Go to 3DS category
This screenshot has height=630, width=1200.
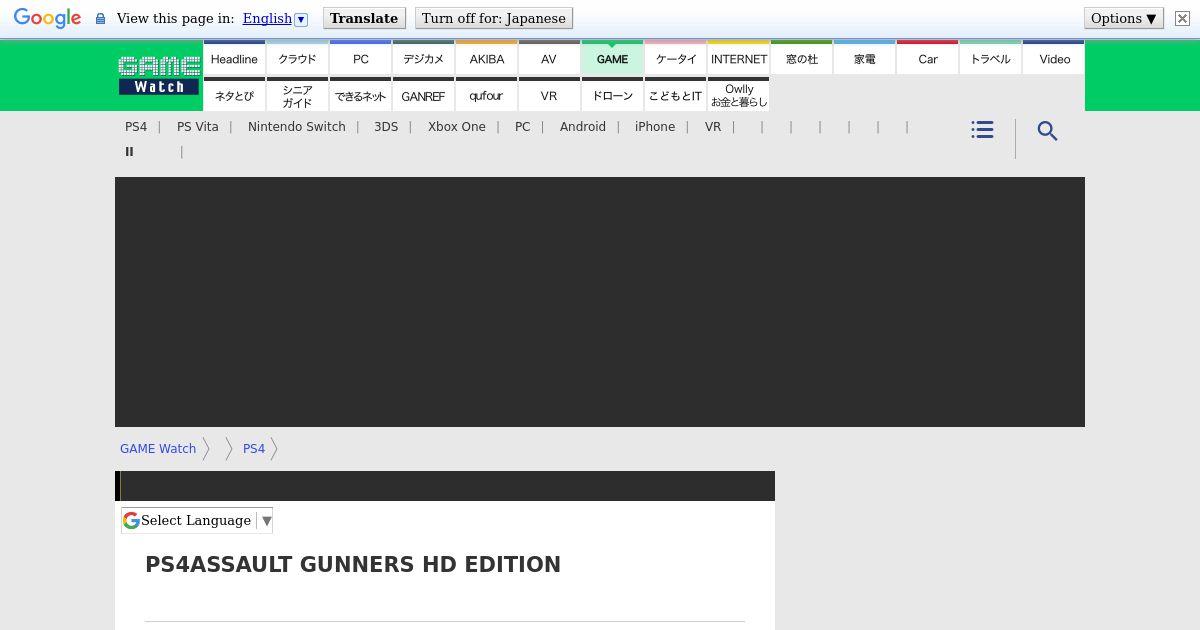(386, 127)
